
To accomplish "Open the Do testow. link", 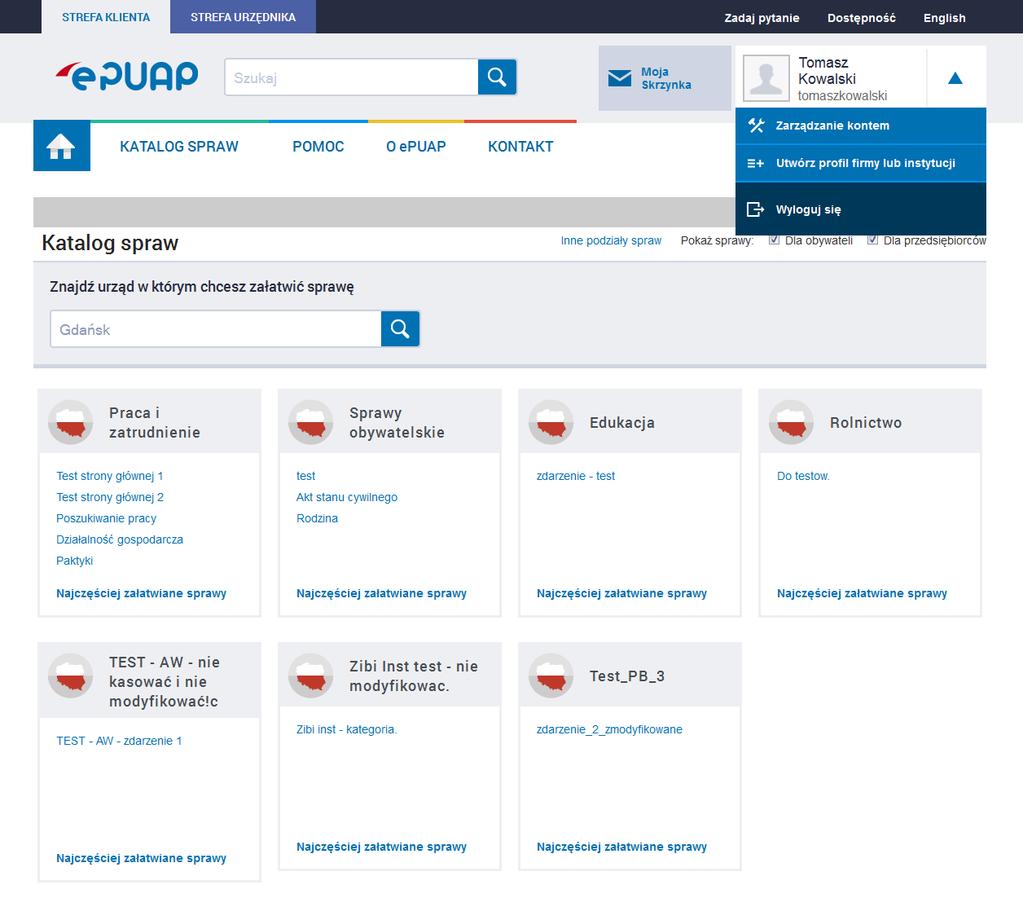I will point(802,476).
